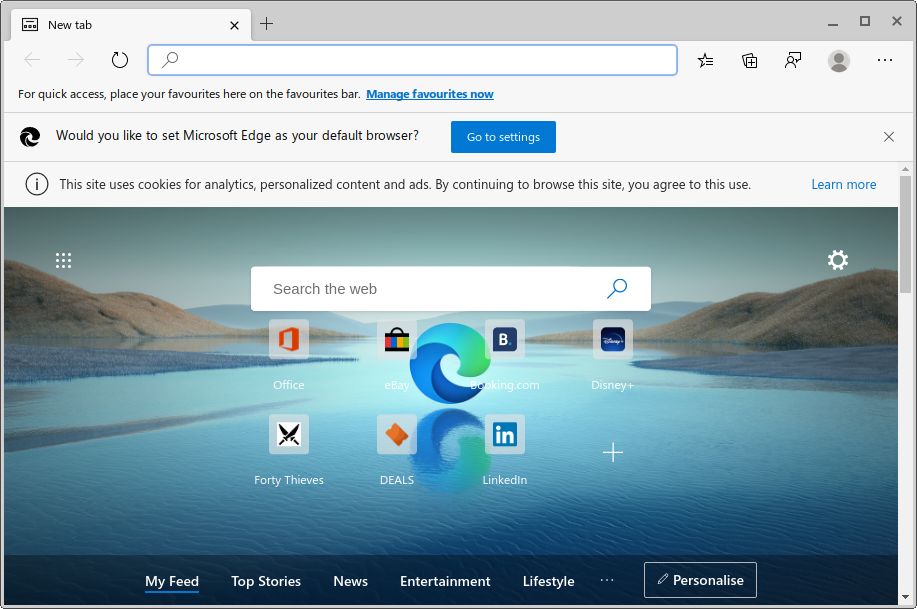
Task: Open a new tab with plus button
Action: click(x=266, y=23)
